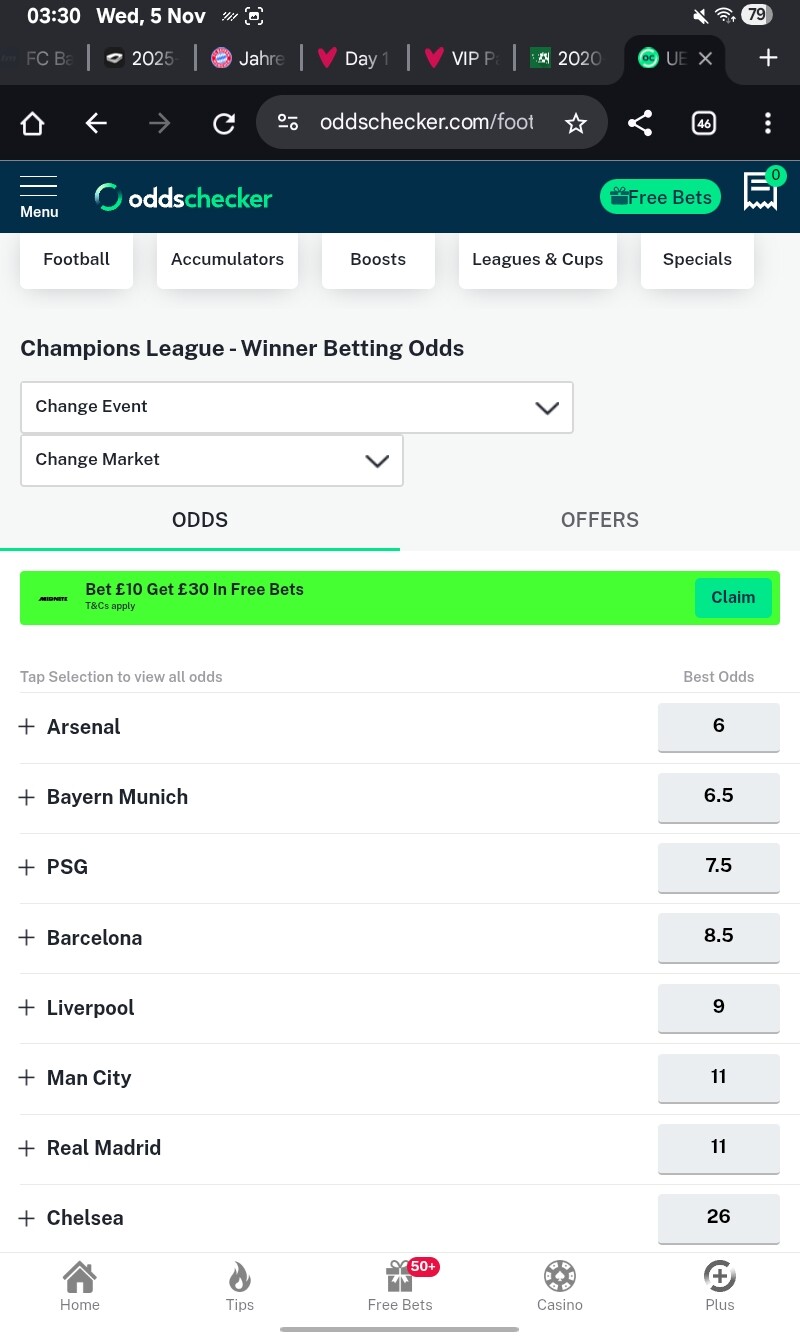Open the tab switcher showing 46

(x=704, y=123)
